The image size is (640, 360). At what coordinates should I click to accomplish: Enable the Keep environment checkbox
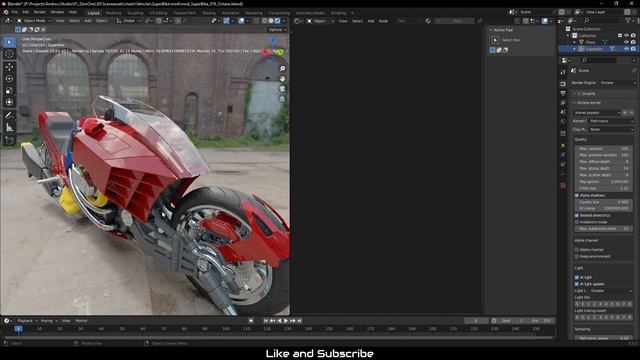(577, 256)
